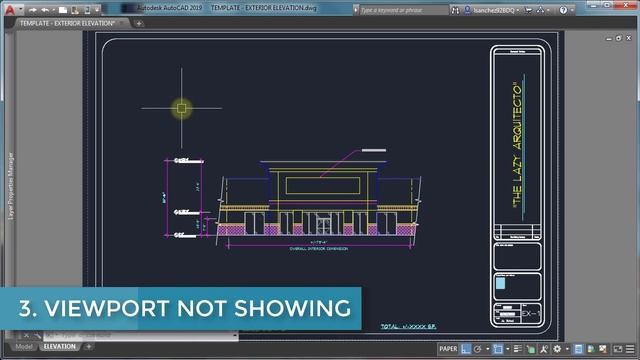640x360 pixels.
Task: Close the command line with X
Action: [26, 336]
